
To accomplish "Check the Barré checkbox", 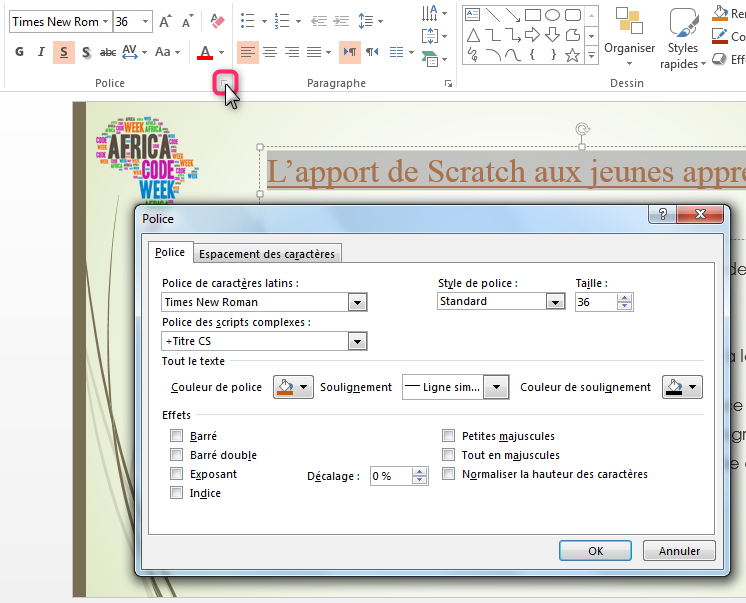I will (x=177, y=435).
